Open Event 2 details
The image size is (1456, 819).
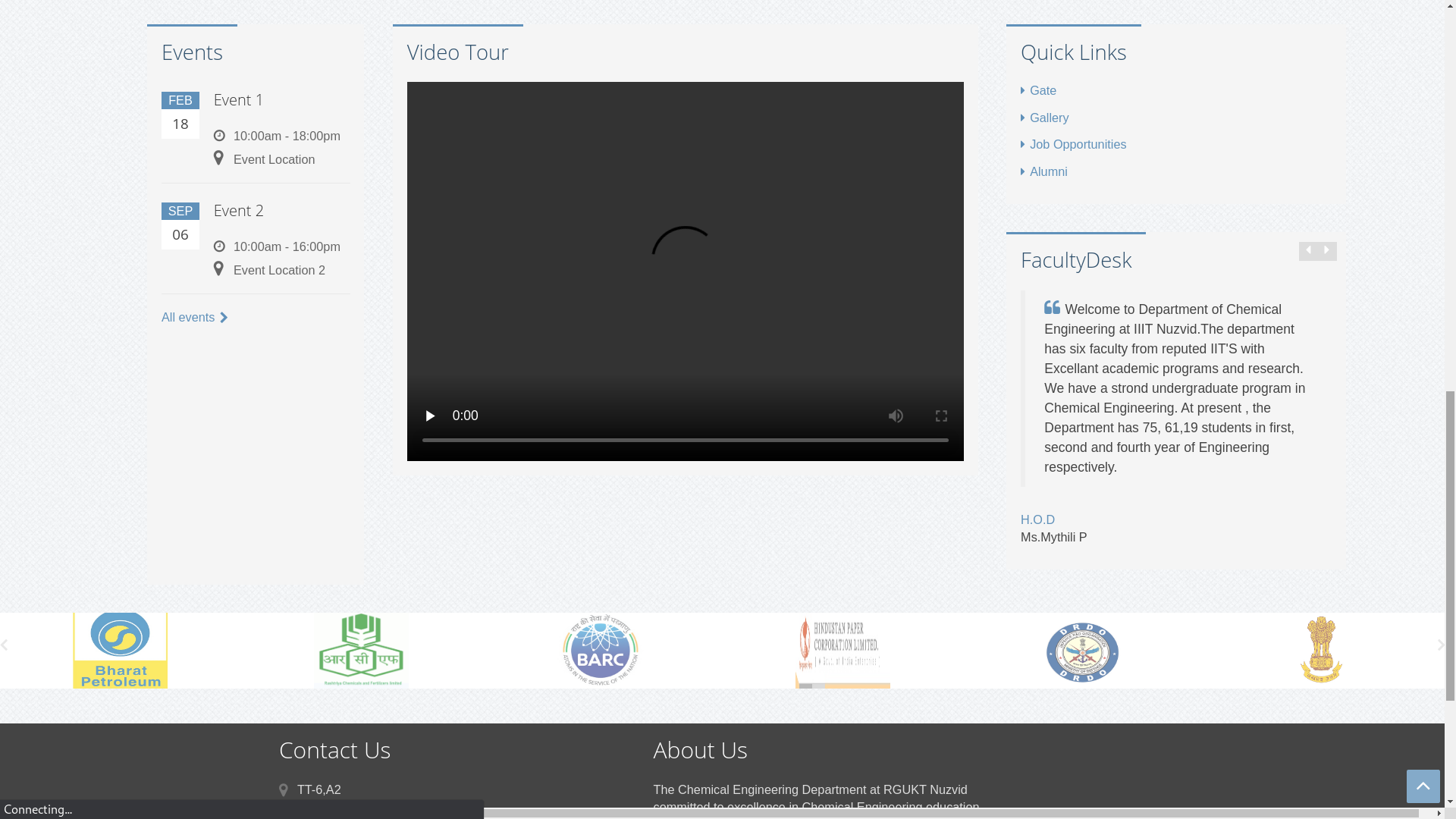pos(238,210)
